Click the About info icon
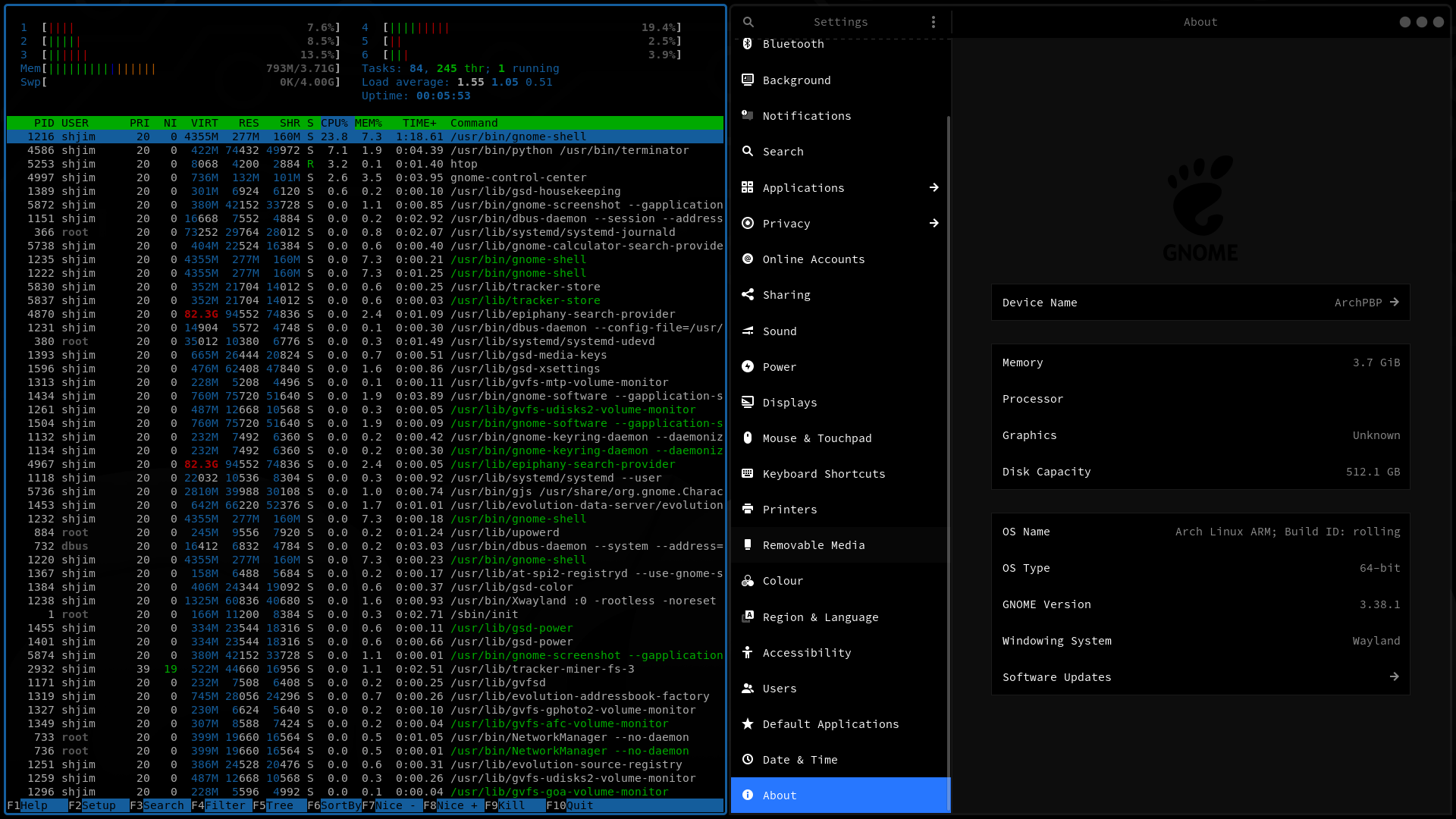The width and height of the screenshot is (1456, 819). (x=748, y=795)
